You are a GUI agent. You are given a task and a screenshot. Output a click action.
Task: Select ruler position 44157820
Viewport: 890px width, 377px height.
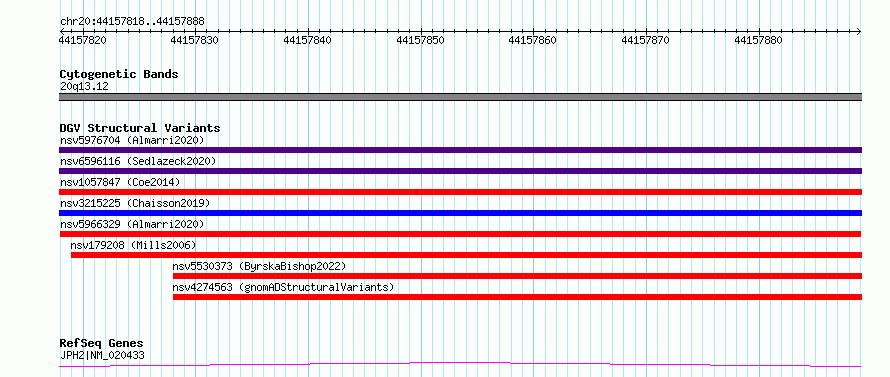point(82,40)
